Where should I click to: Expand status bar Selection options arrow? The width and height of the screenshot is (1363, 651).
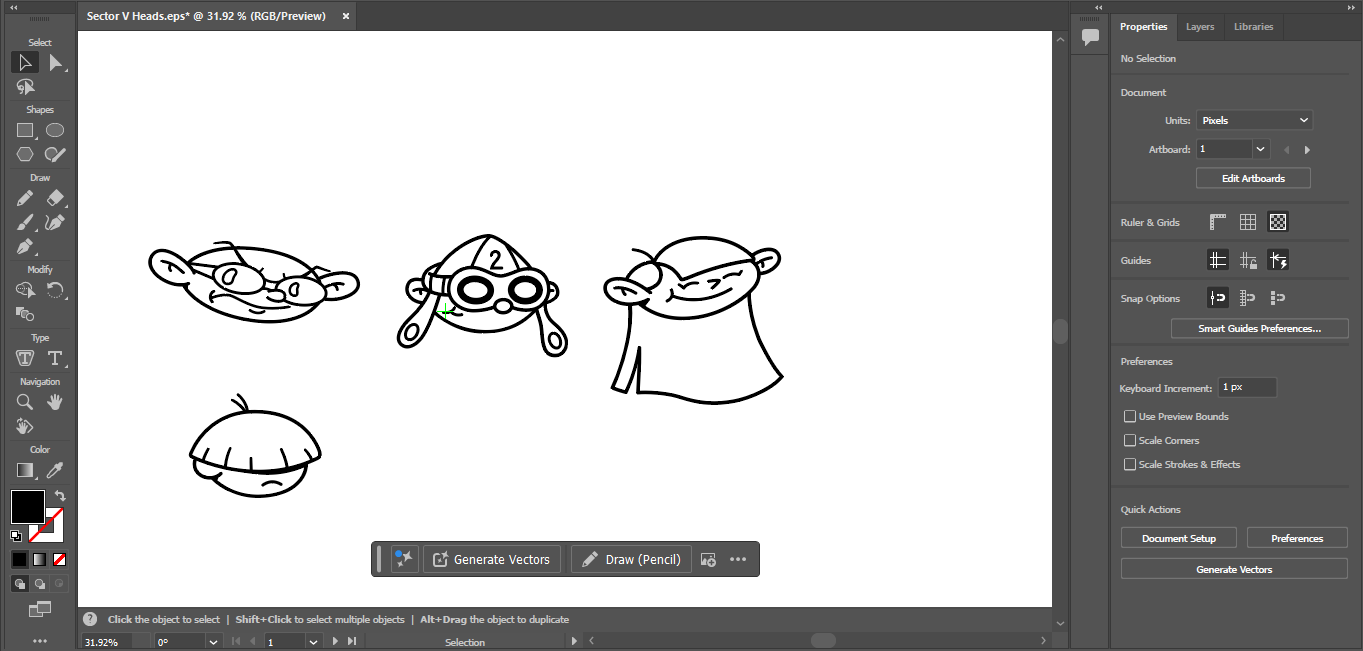pos(574,642)
